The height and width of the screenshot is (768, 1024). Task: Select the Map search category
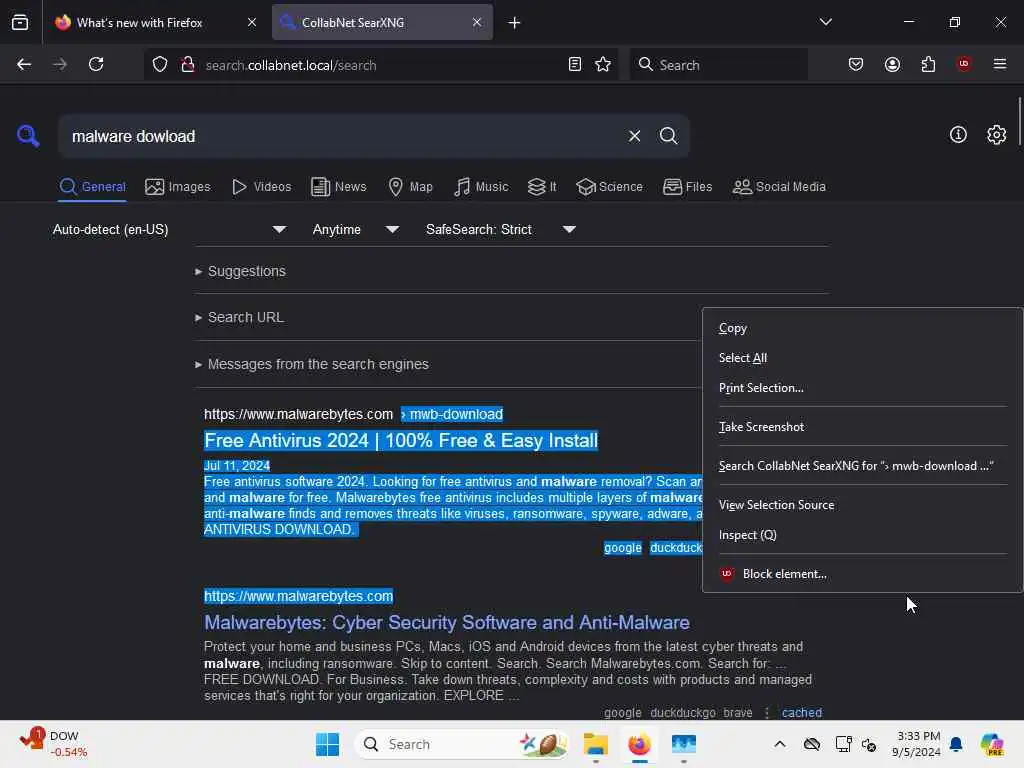point(410,187)
